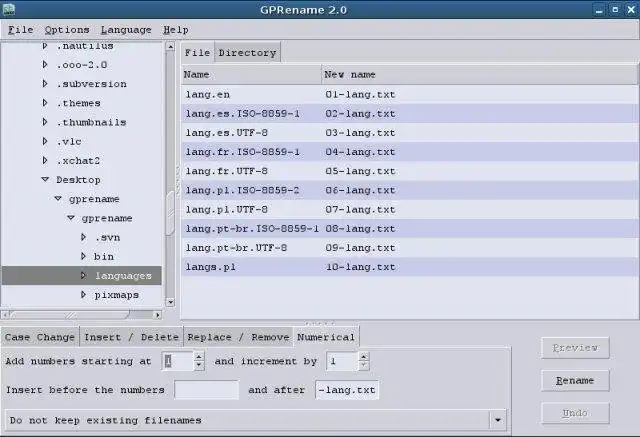
Task: Switch to the File tab
Action: (198, 53)
